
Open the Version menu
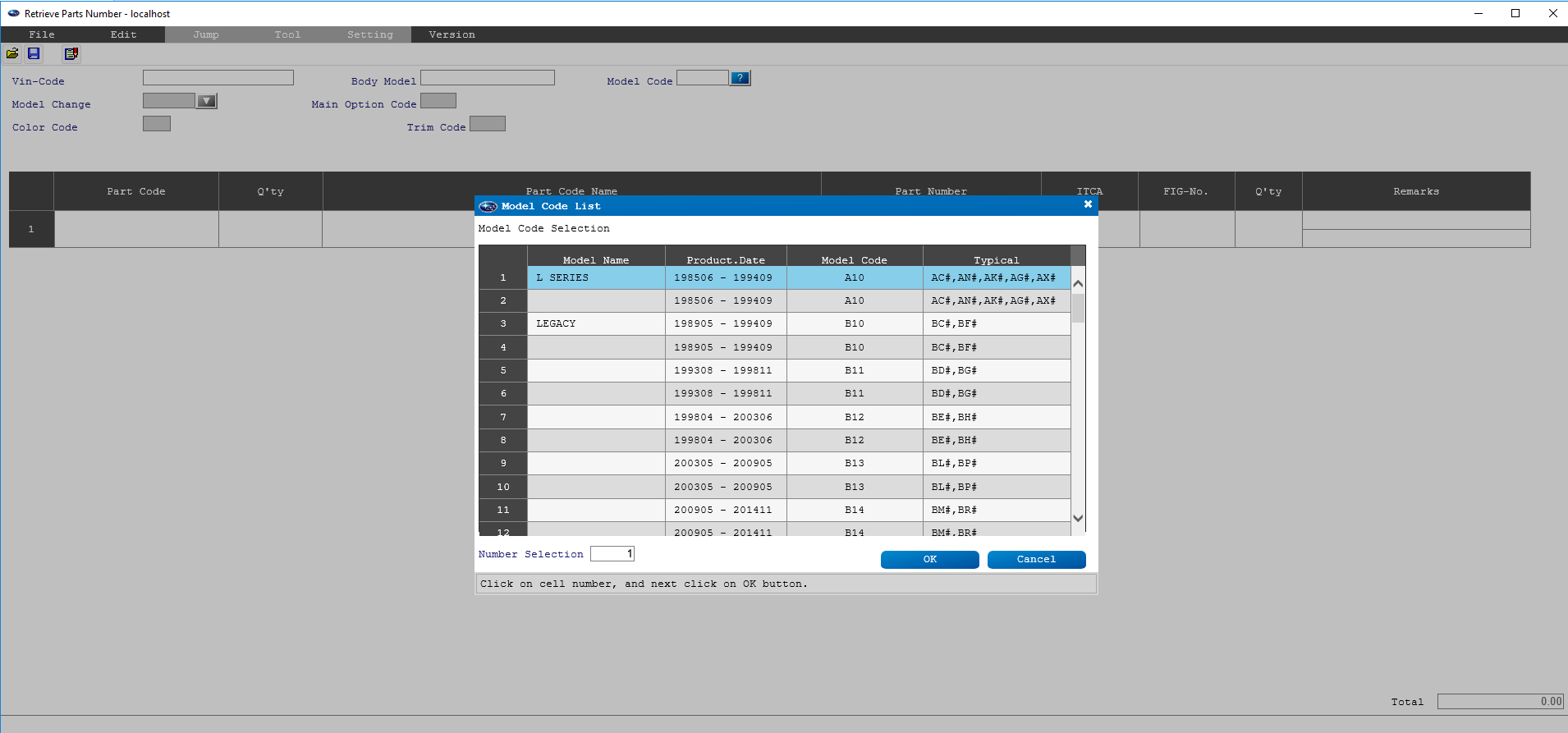(x=452, y=34)
